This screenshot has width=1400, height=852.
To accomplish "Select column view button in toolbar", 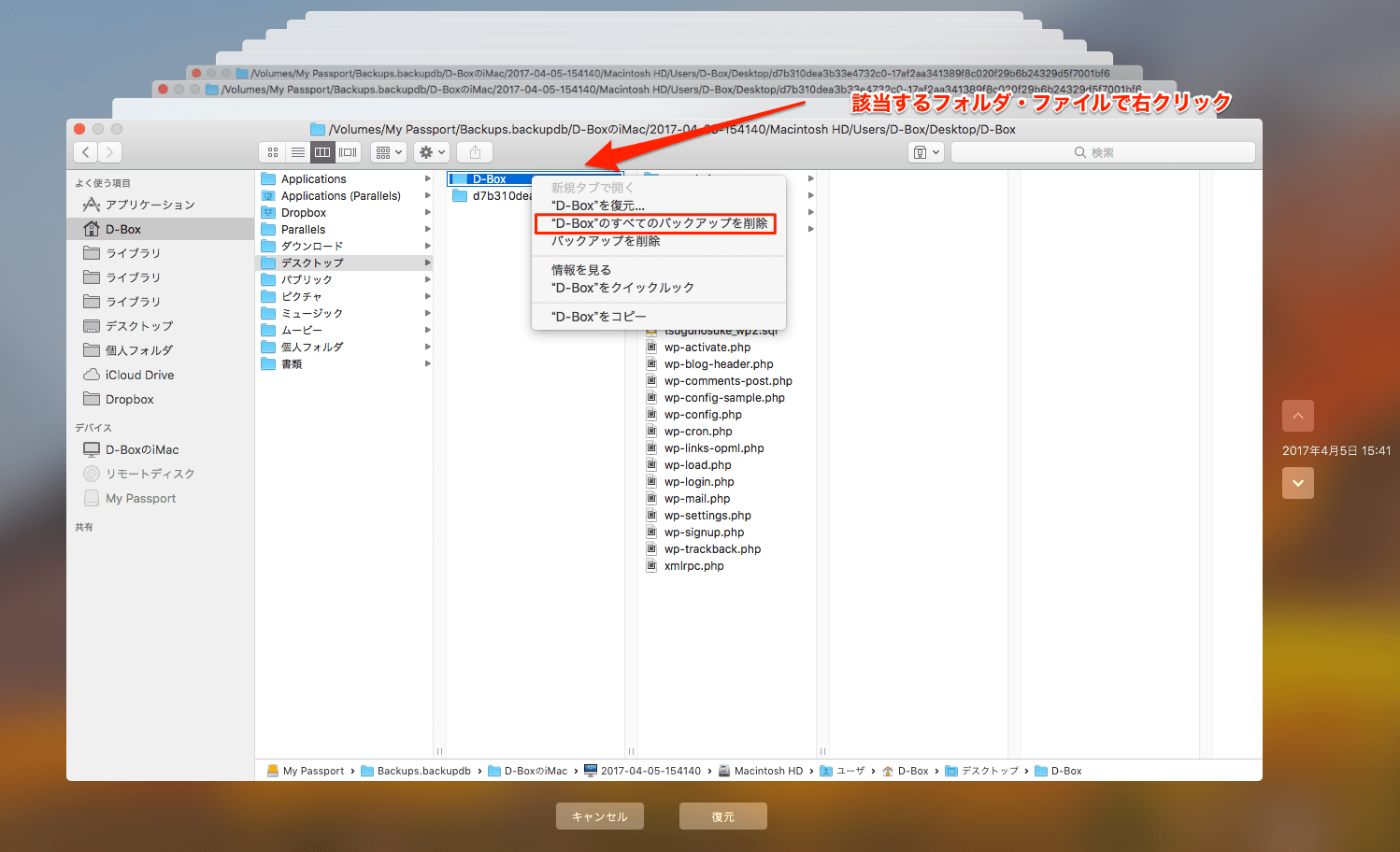I will click(322, 152).
